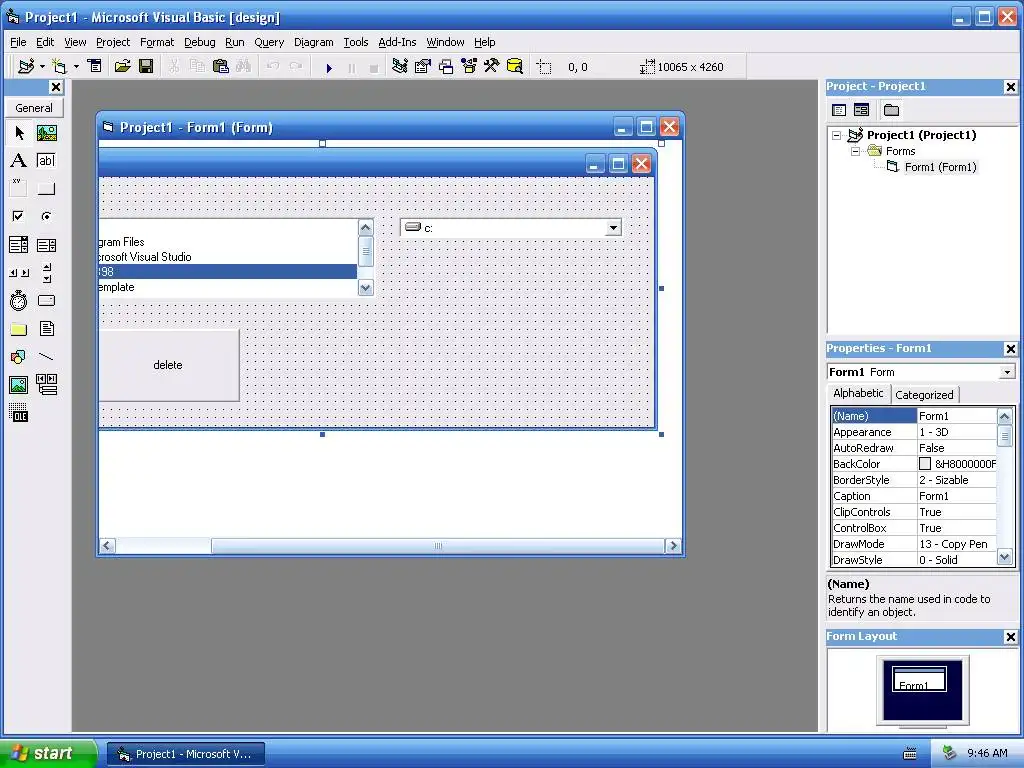Image resolution: width=1024 pixels, height=768 pixels.
Task: Click View Code in Project panel
Action: [x=839, y=110]
